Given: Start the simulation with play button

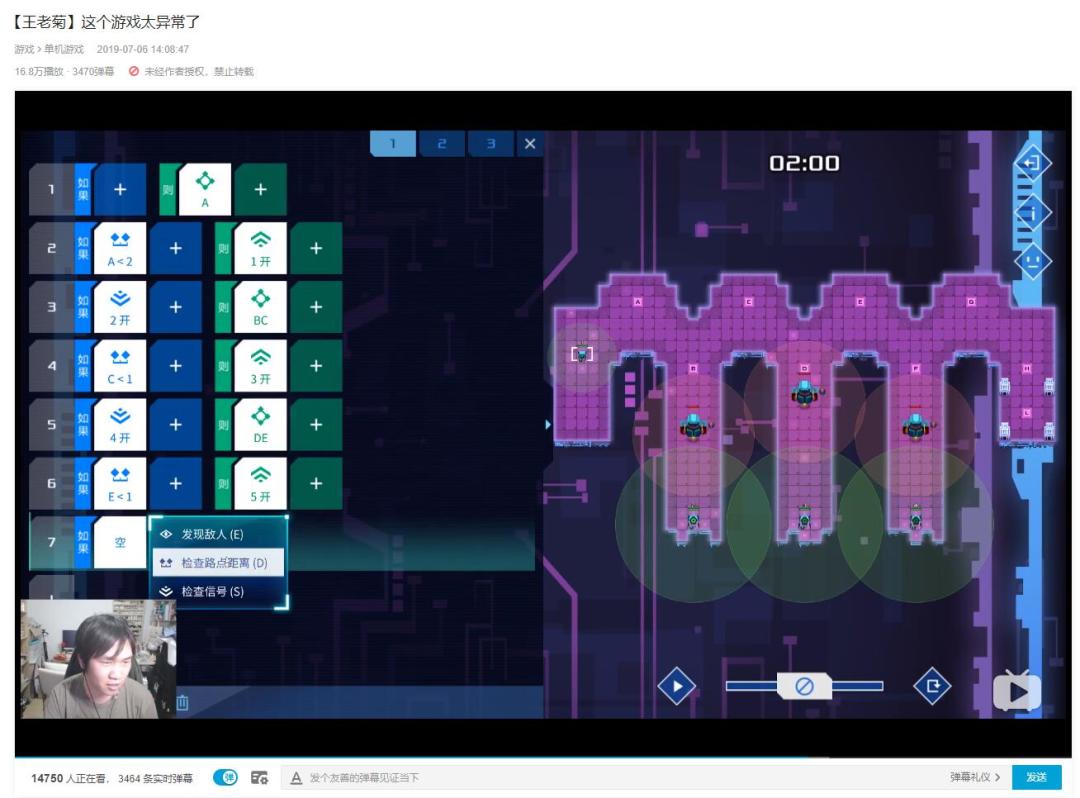Looking at the screenshot, I should click(x=676, y=686).
